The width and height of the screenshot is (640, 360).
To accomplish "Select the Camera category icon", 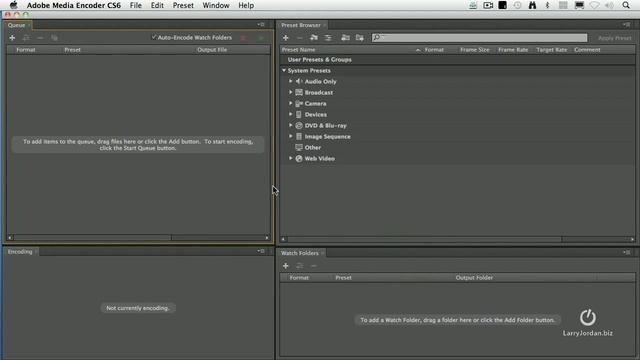I will pyautogui.click(x=299, y=103).
